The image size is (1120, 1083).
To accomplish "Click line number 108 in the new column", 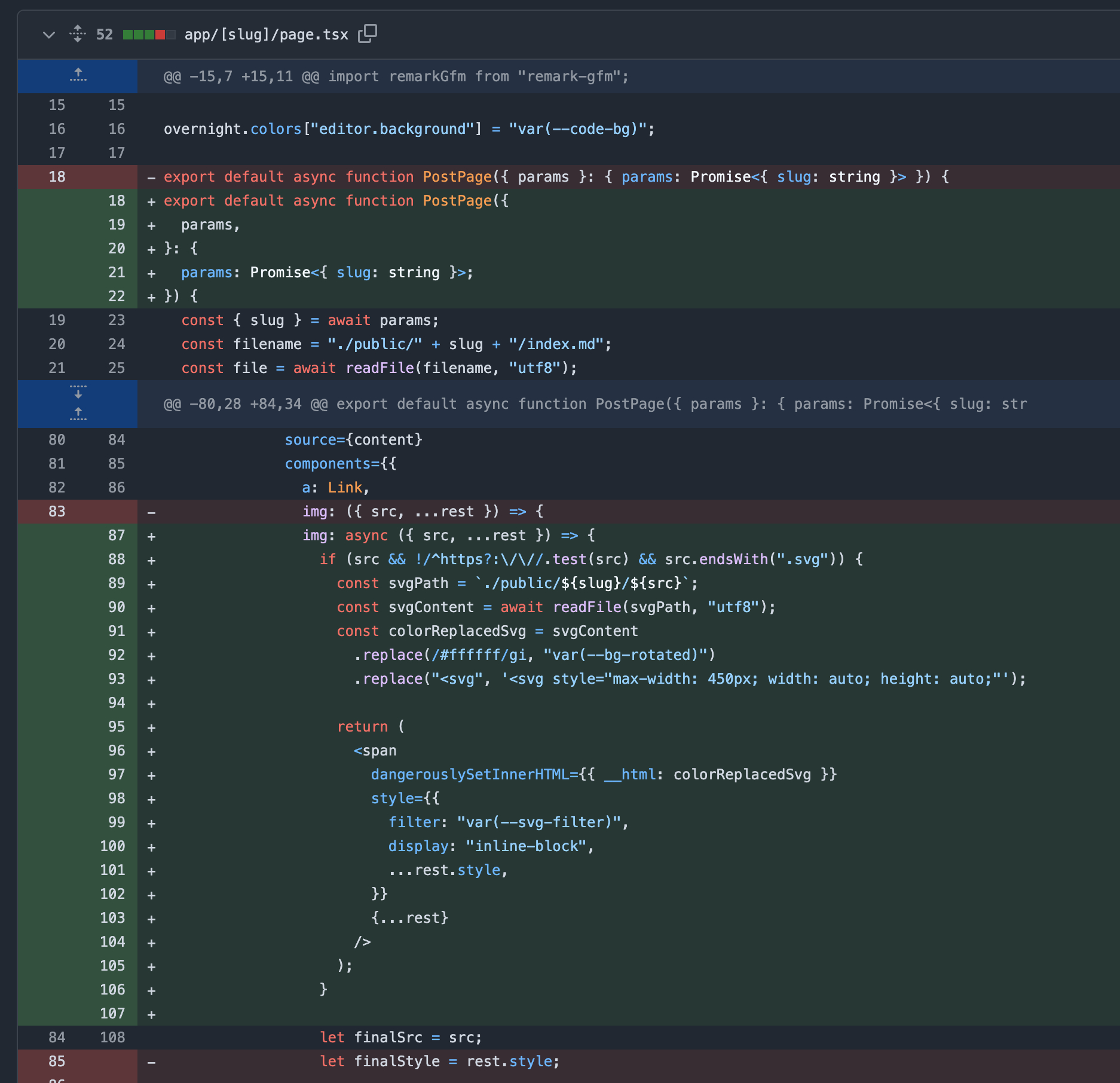I will click(x=113, y=1038).
